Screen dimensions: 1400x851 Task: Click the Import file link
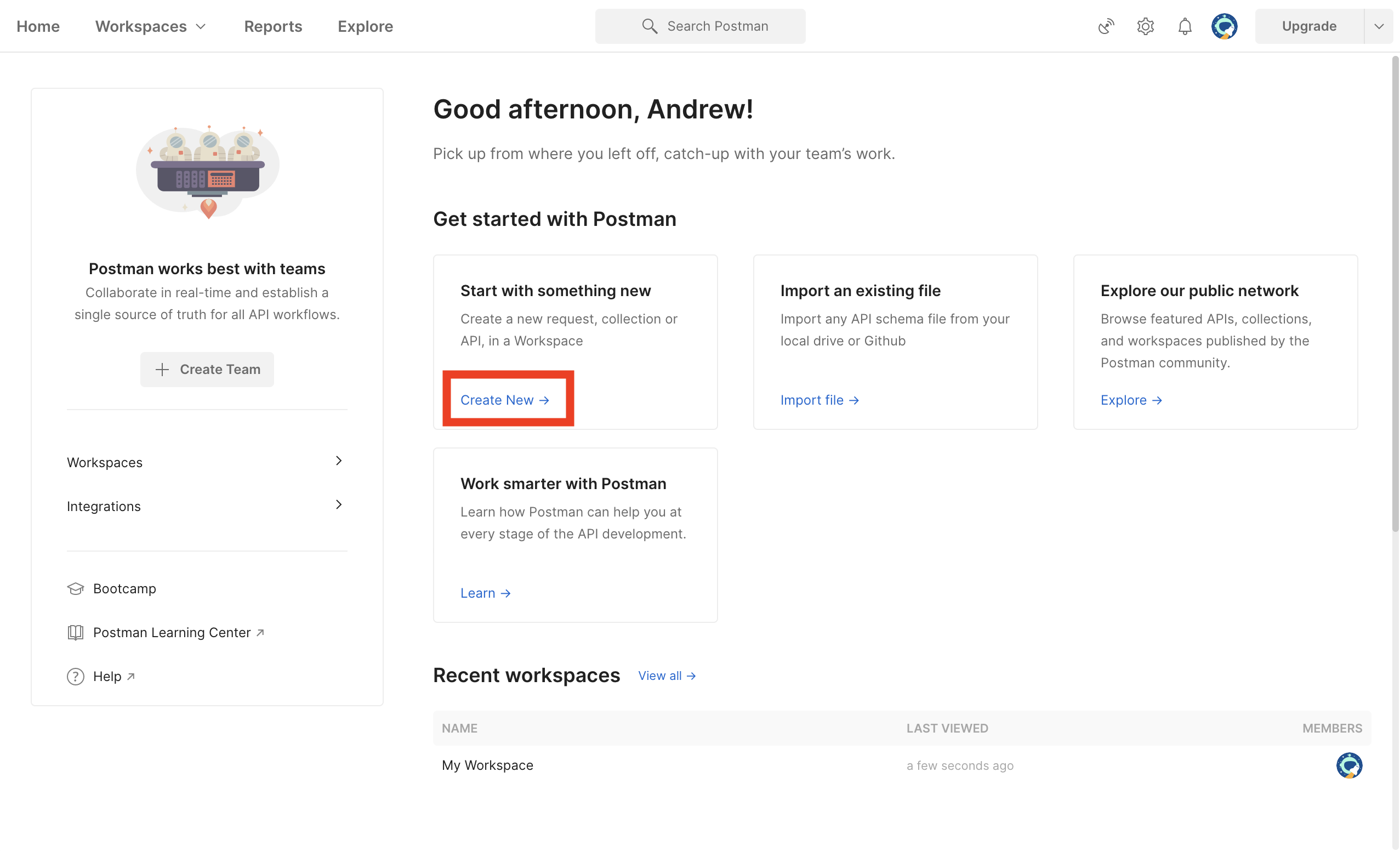819,400
